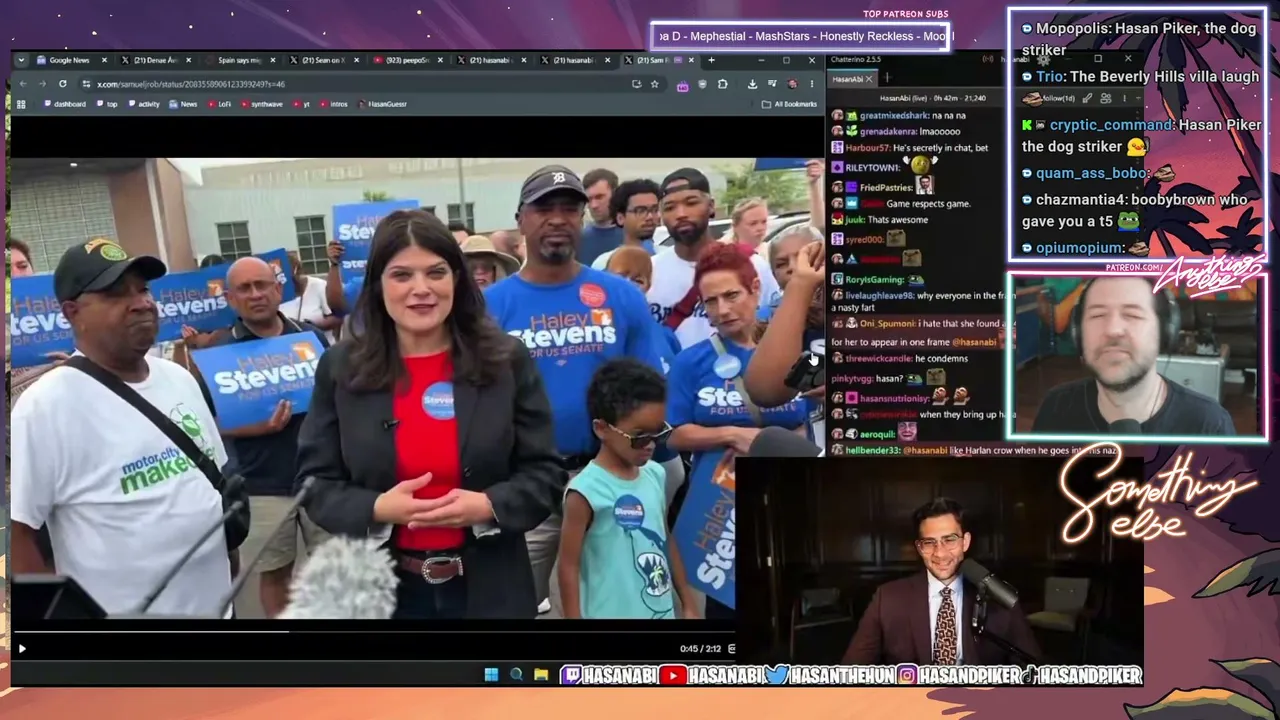
Task: Click pinkytvgg's username in chat
Action: click(x=852, y=379)
